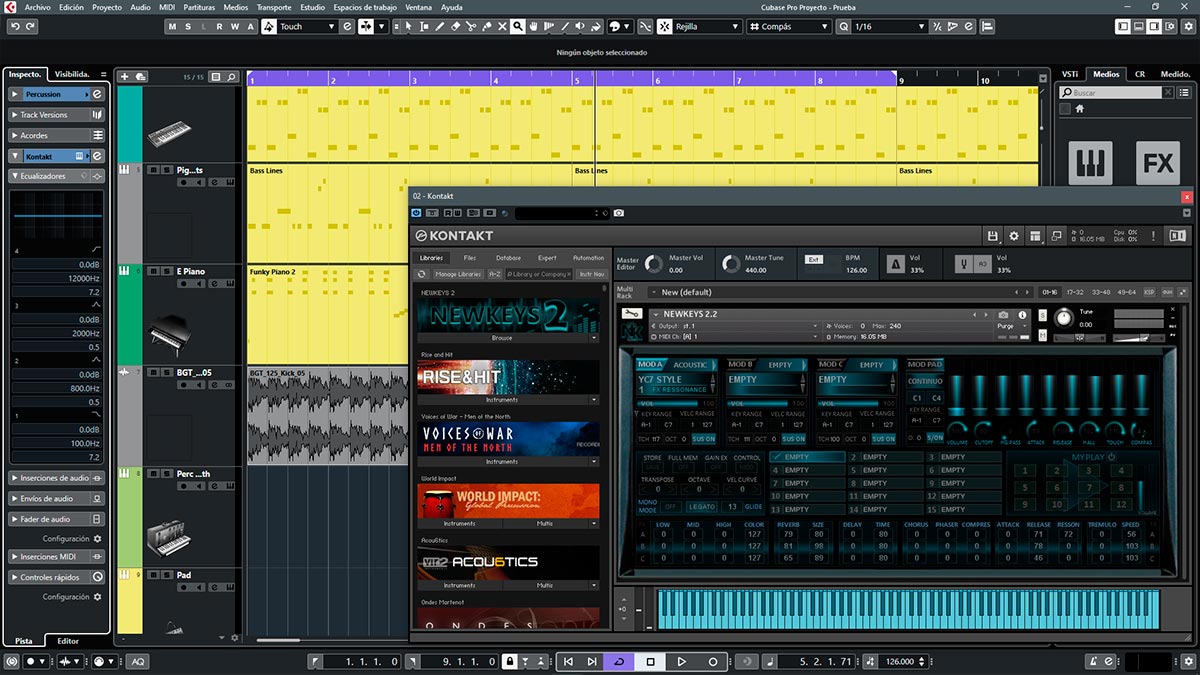Click the Instr Nav button in Kontakt
The width and height of the screenshot is (1200, 675).
tap(592, 274)
